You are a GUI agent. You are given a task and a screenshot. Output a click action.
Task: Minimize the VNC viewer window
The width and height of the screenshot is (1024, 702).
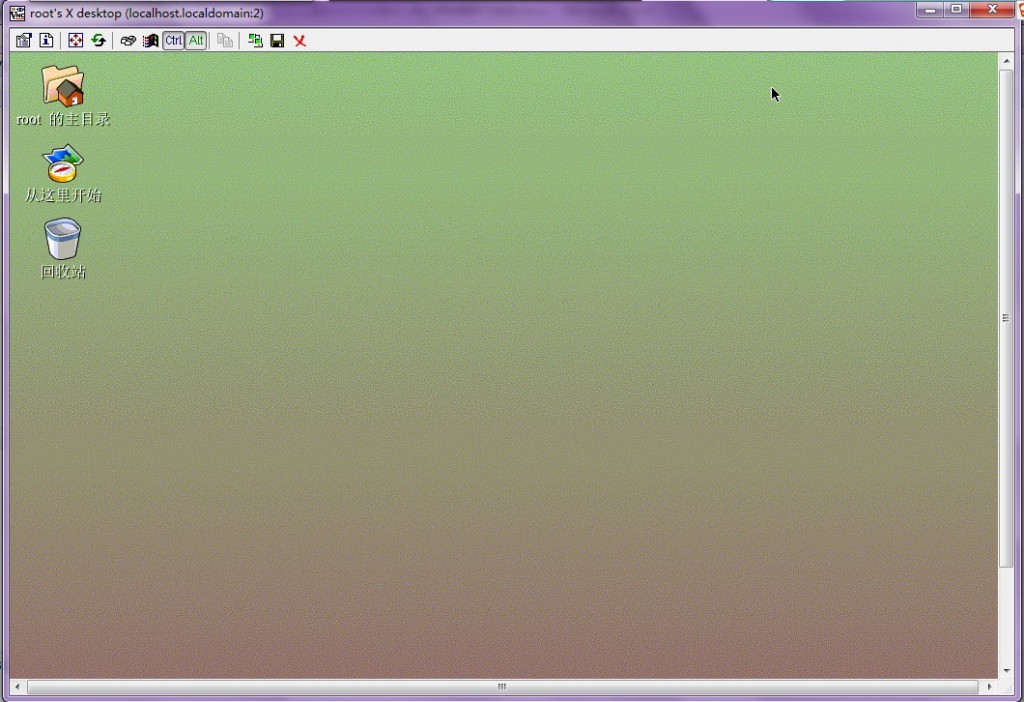click(x=930, y=9)
